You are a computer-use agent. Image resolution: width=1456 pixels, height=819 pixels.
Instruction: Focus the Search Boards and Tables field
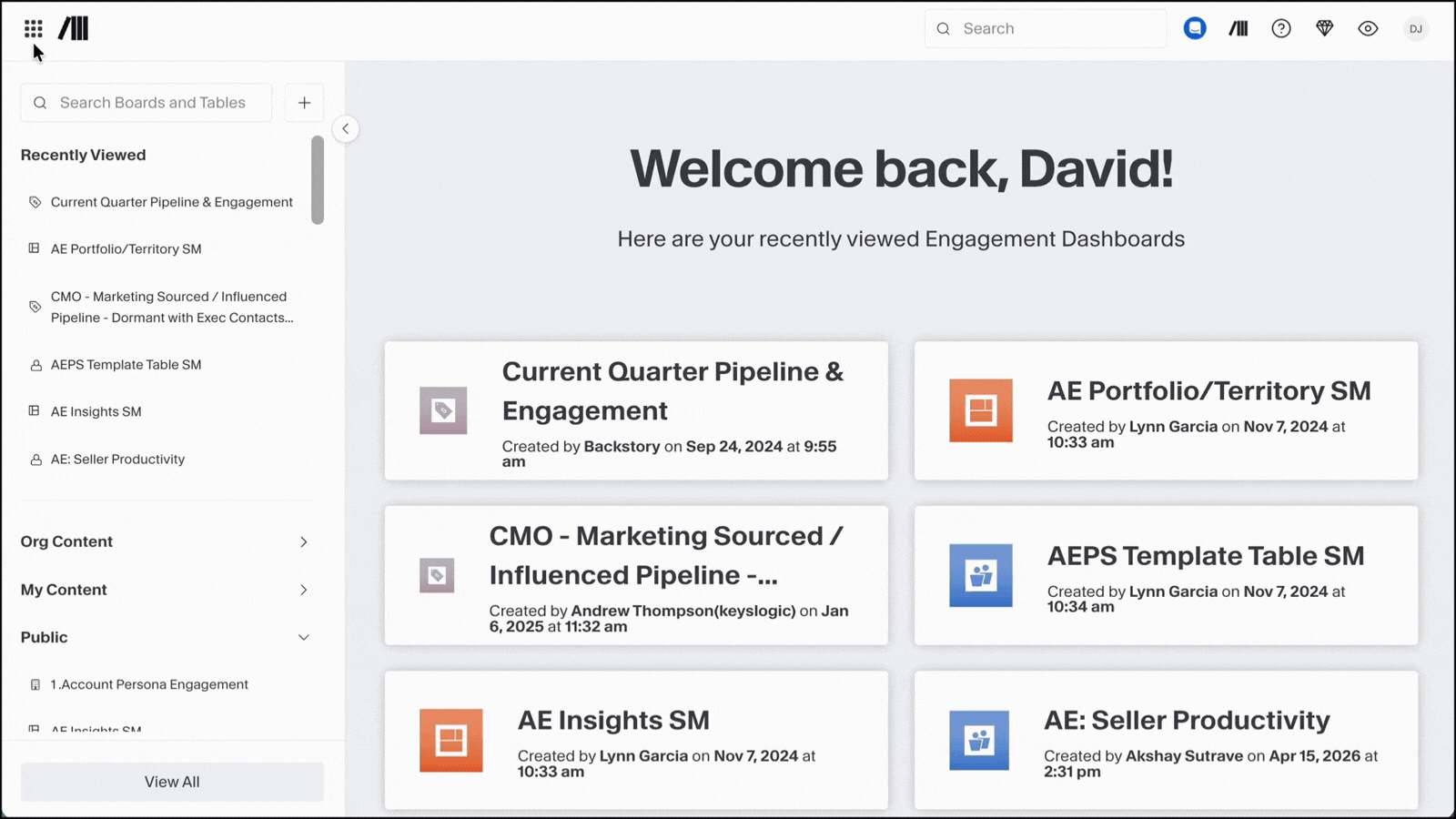147,103
